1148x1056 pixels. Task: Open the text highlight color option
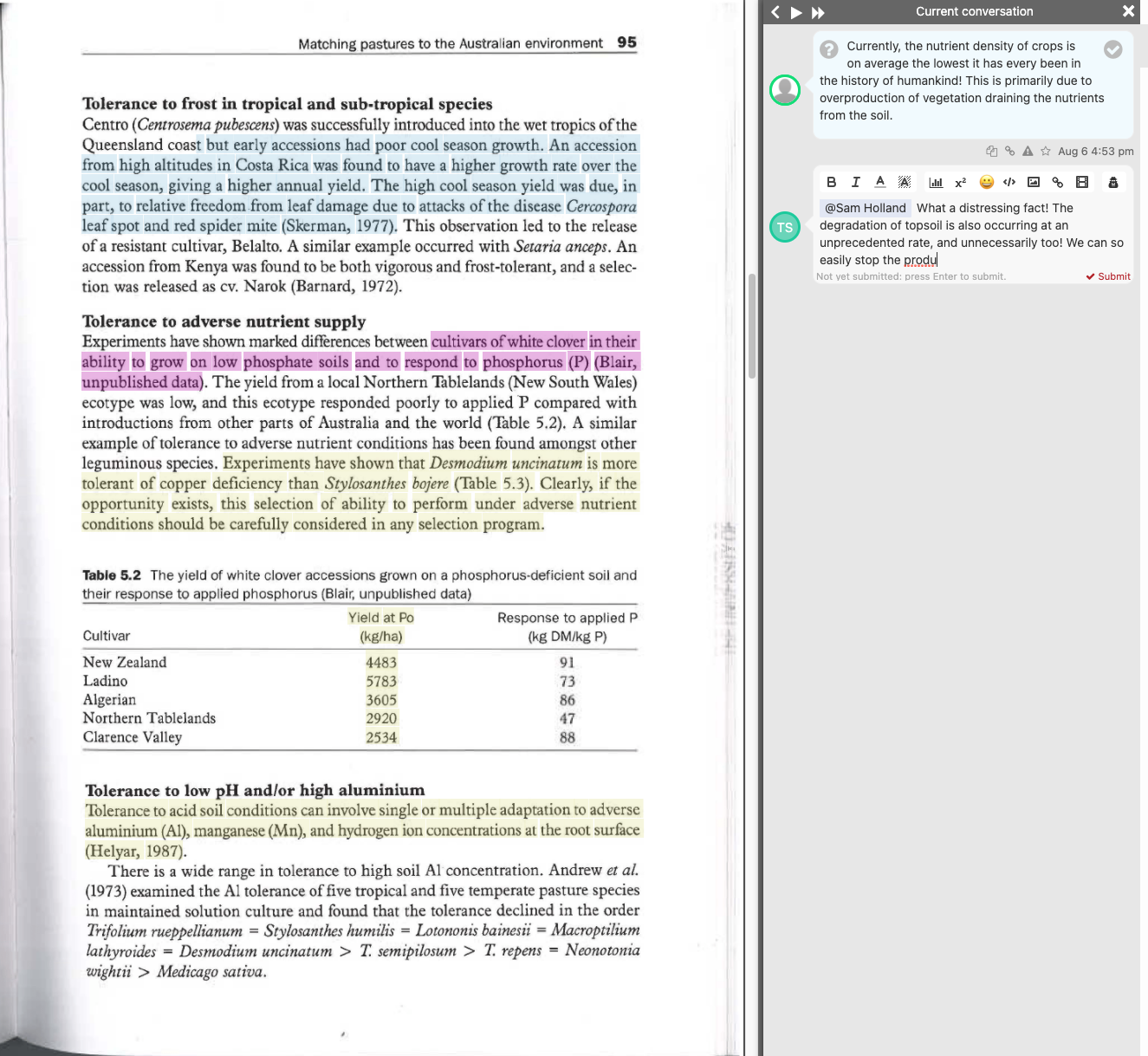coord(905,182)
